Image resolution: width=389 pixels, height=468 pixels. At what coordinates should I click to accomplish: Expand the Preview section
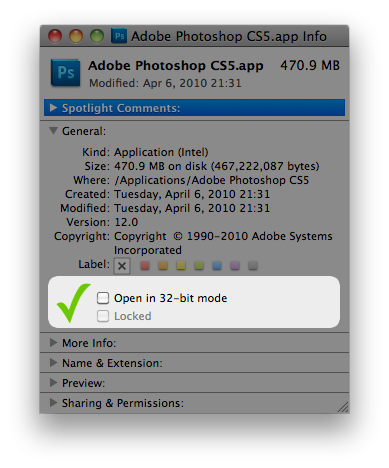[53, 383]
